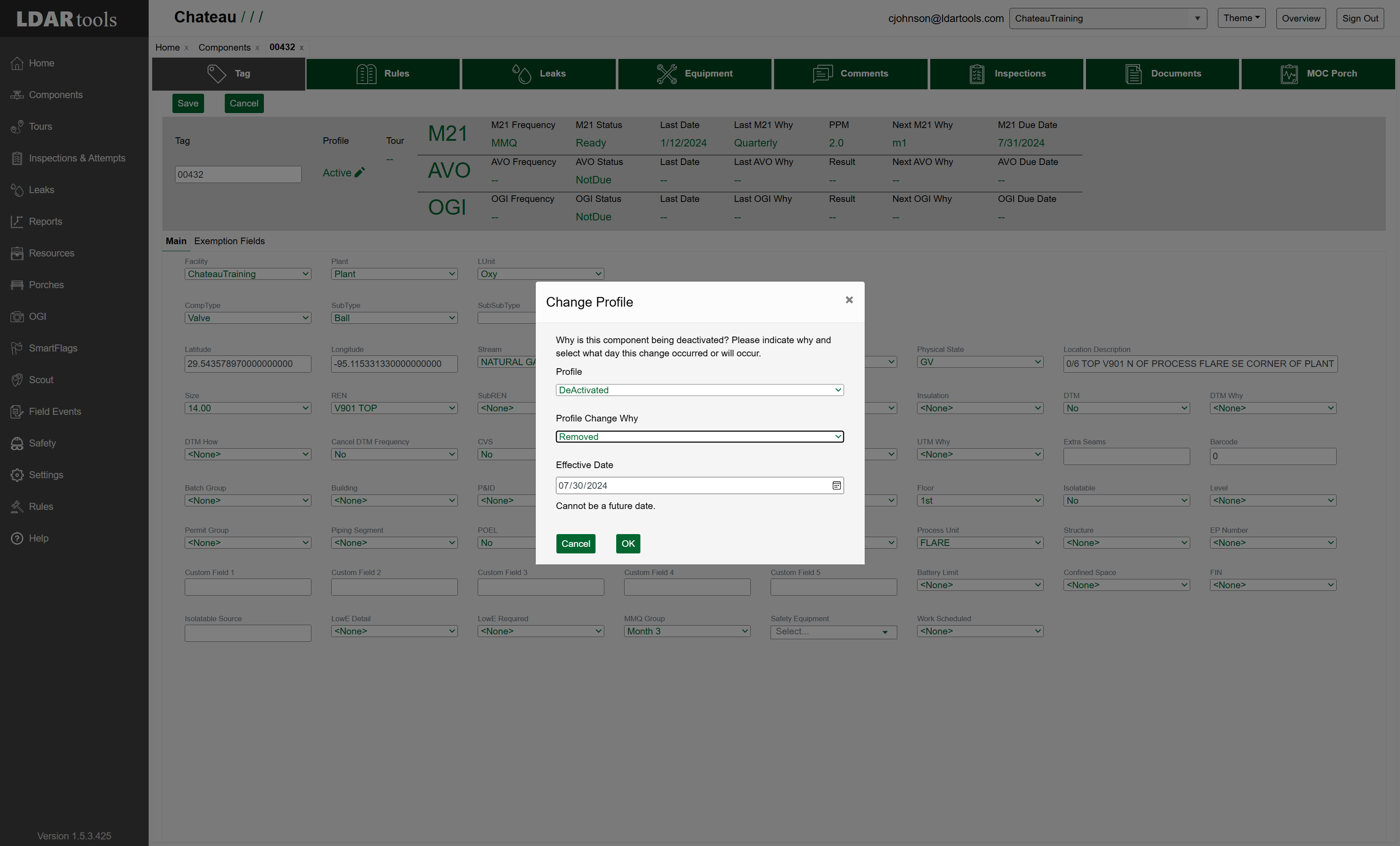
Task: Open the Profile Change Why dropdown
Action: tap(699, 436)
